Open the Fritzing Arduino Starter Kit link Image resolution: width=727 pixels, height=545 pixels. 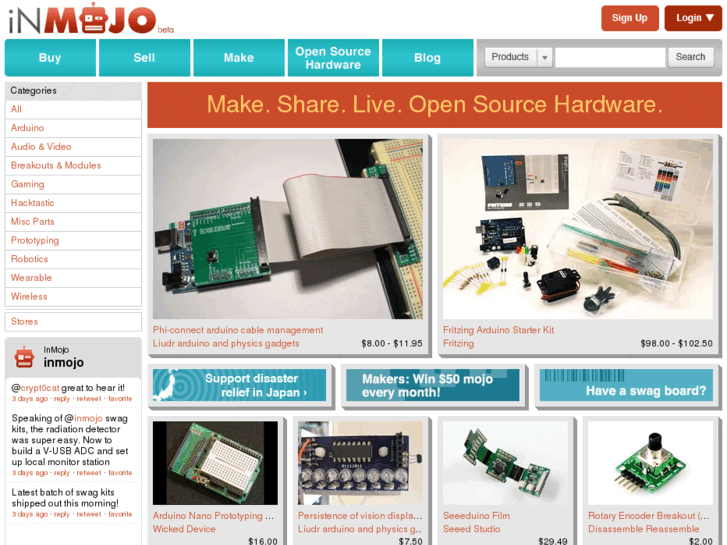coord(498,330)
